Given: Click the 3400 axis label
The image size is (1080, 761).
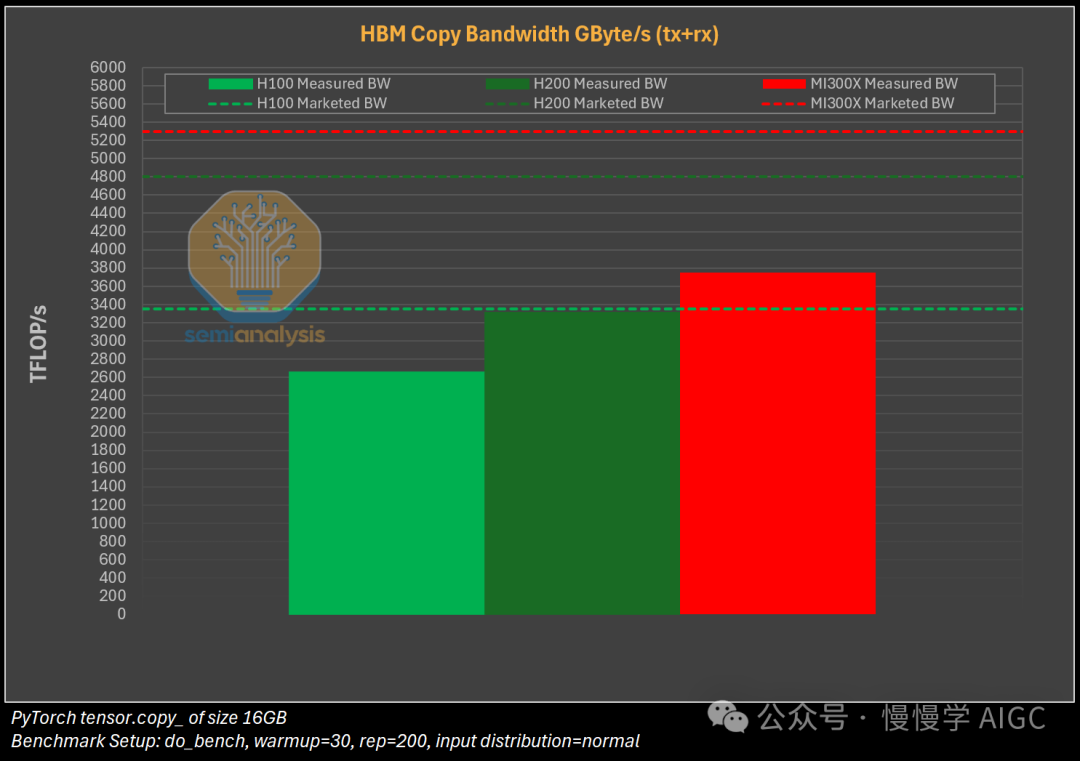Looking at the screenshot, I should (108, 304).
